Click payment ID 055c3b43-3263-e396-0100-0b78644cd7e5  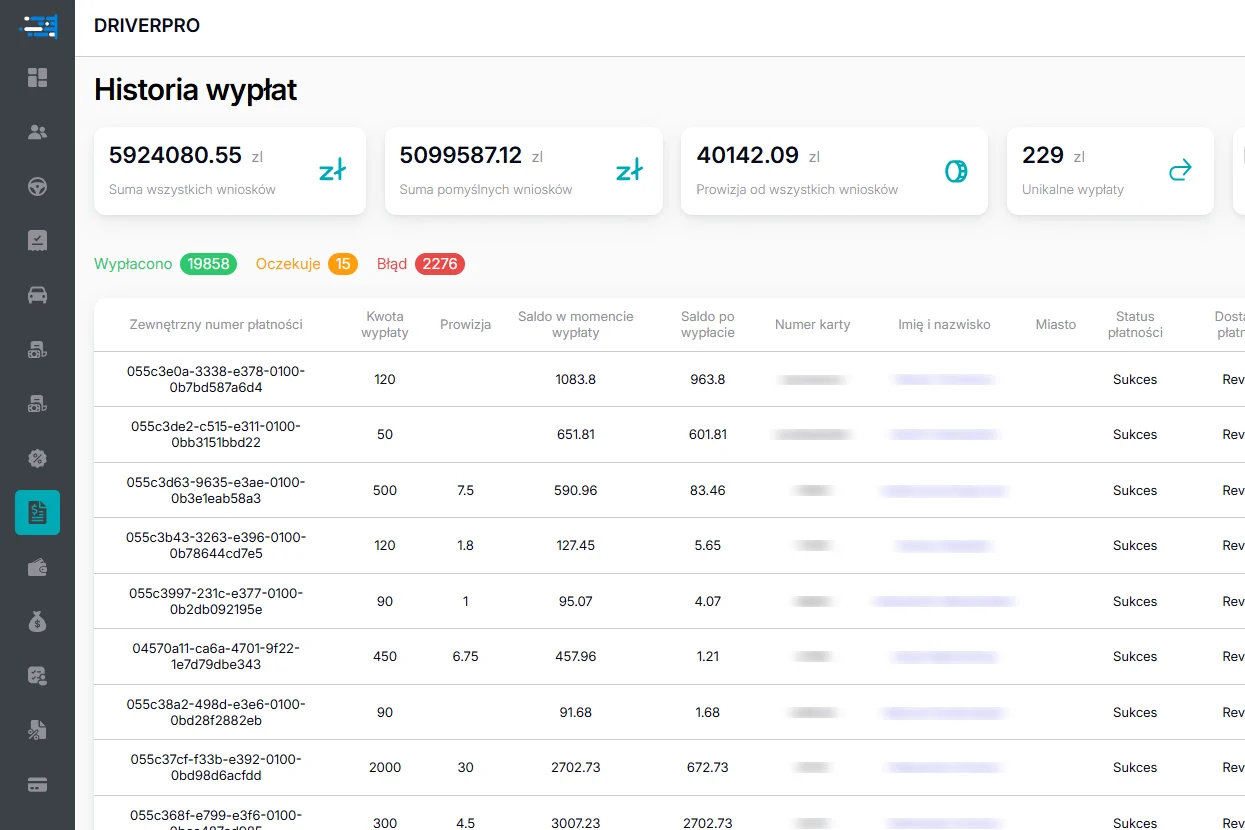click(x=216, y=545)
